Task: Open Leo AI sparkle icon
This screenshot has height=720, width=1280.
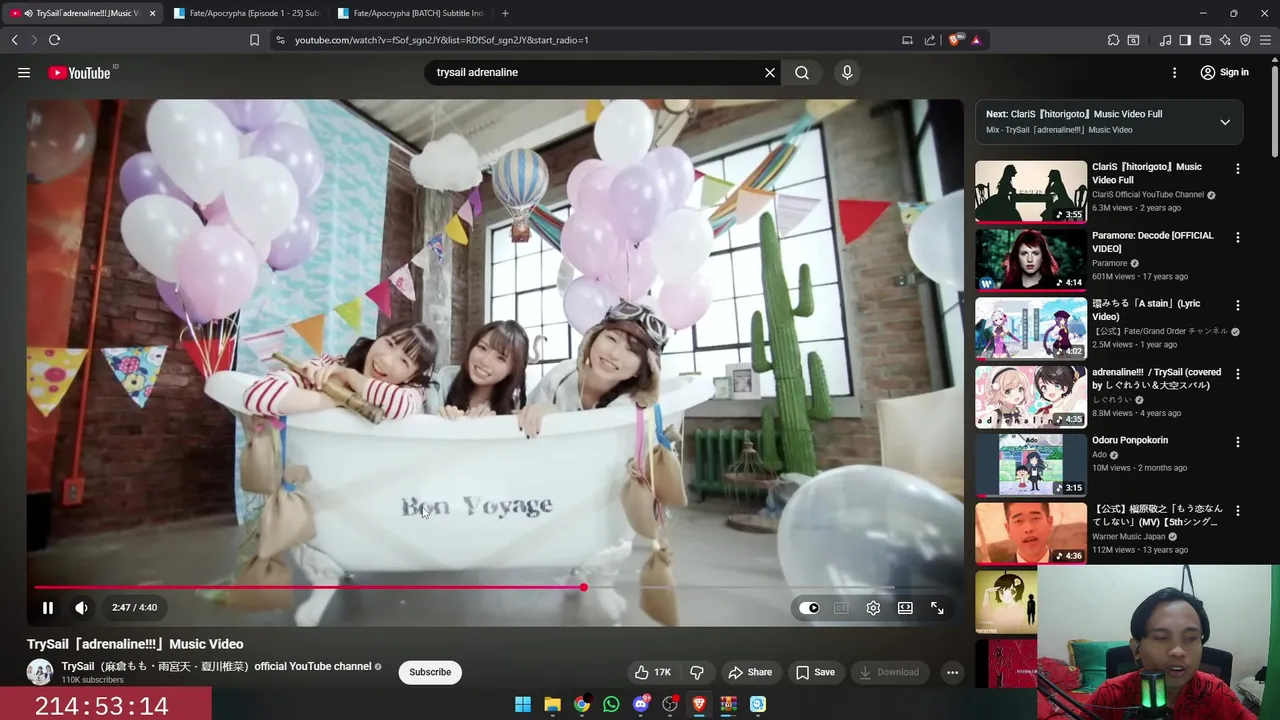Action: (x=1225, y=40)
